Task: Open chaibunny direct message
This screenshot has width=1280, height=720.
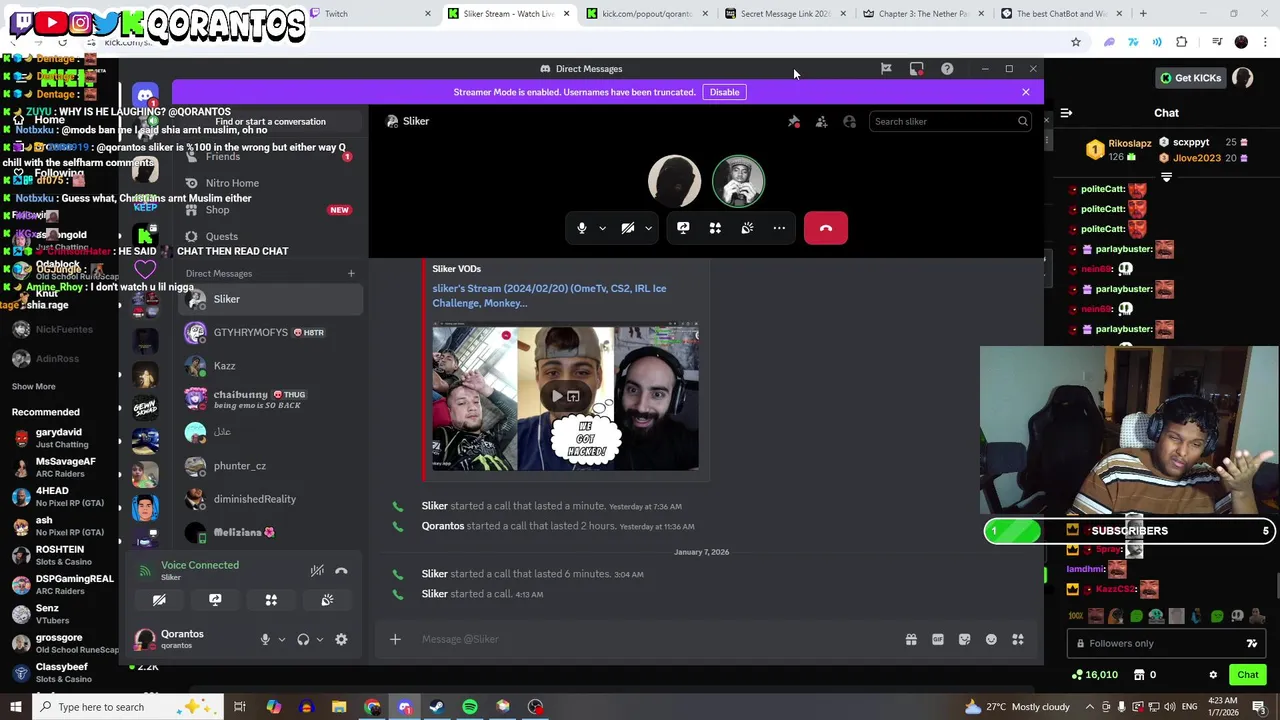Action: 270,399
